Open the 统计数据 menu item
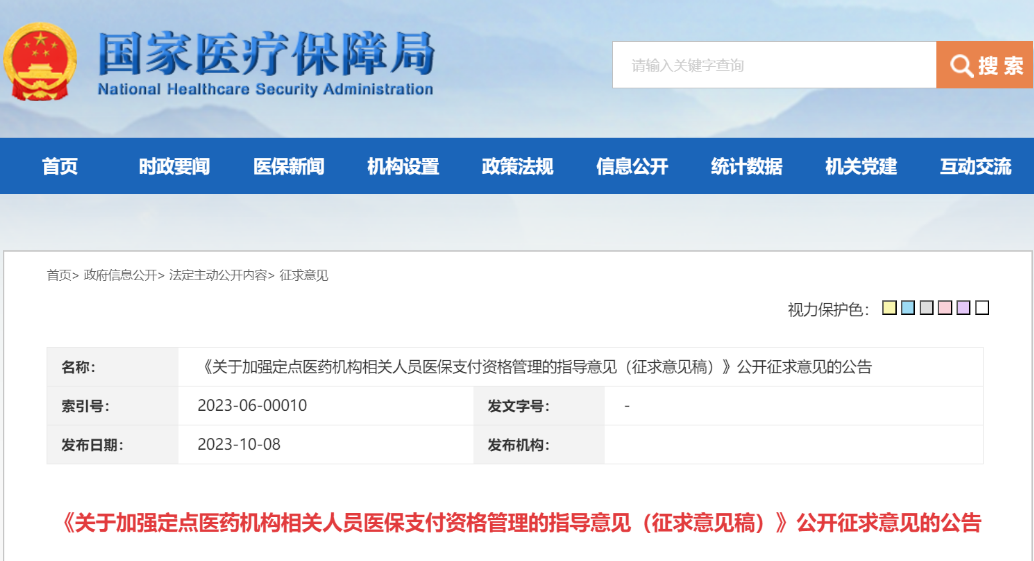The width and height of the screenshot is (1034, 561). pos(746,167)
